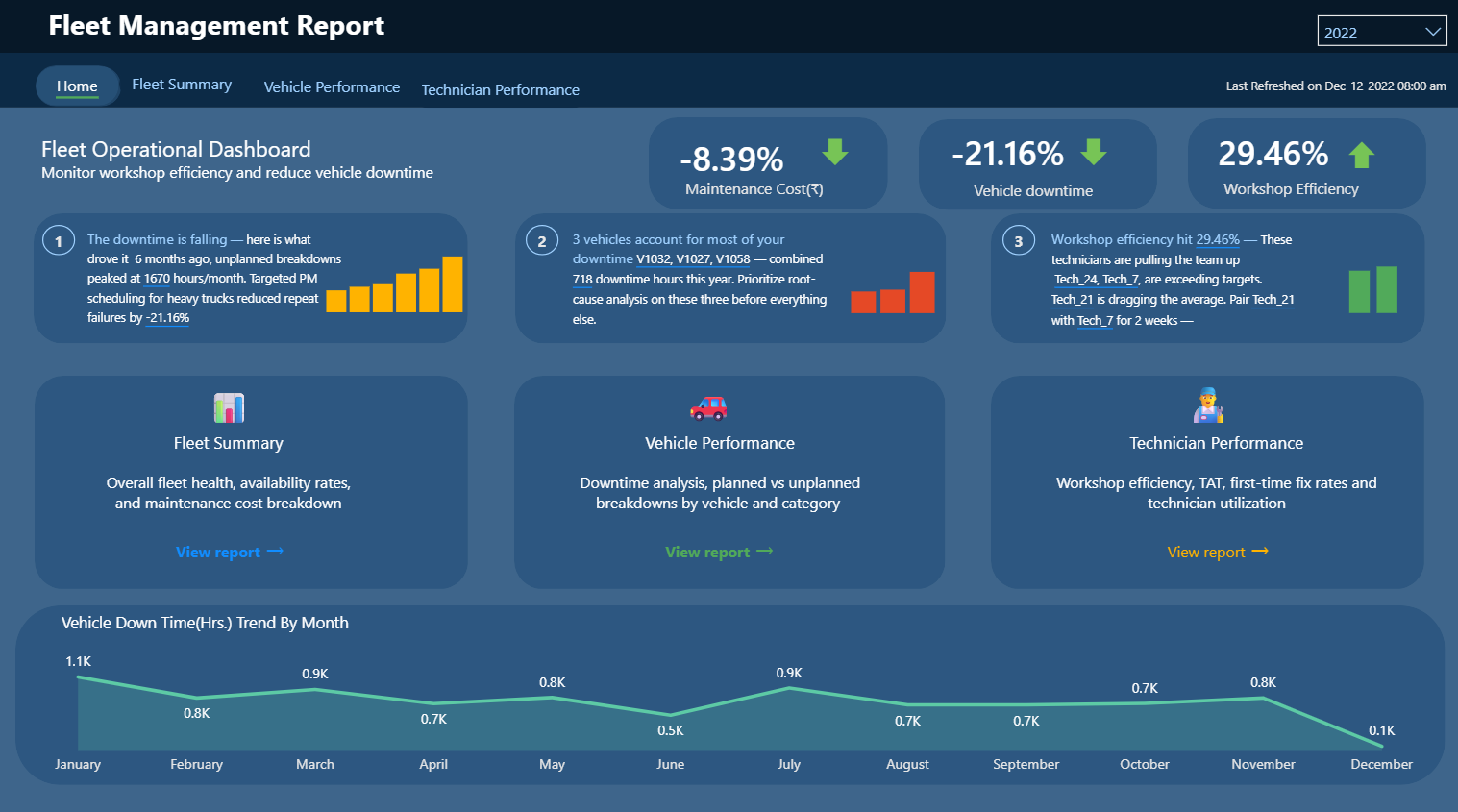Click the yellow sparkline bars in insight 1
This screenshot has height=812, width=1458.
(x=394, y=288)
